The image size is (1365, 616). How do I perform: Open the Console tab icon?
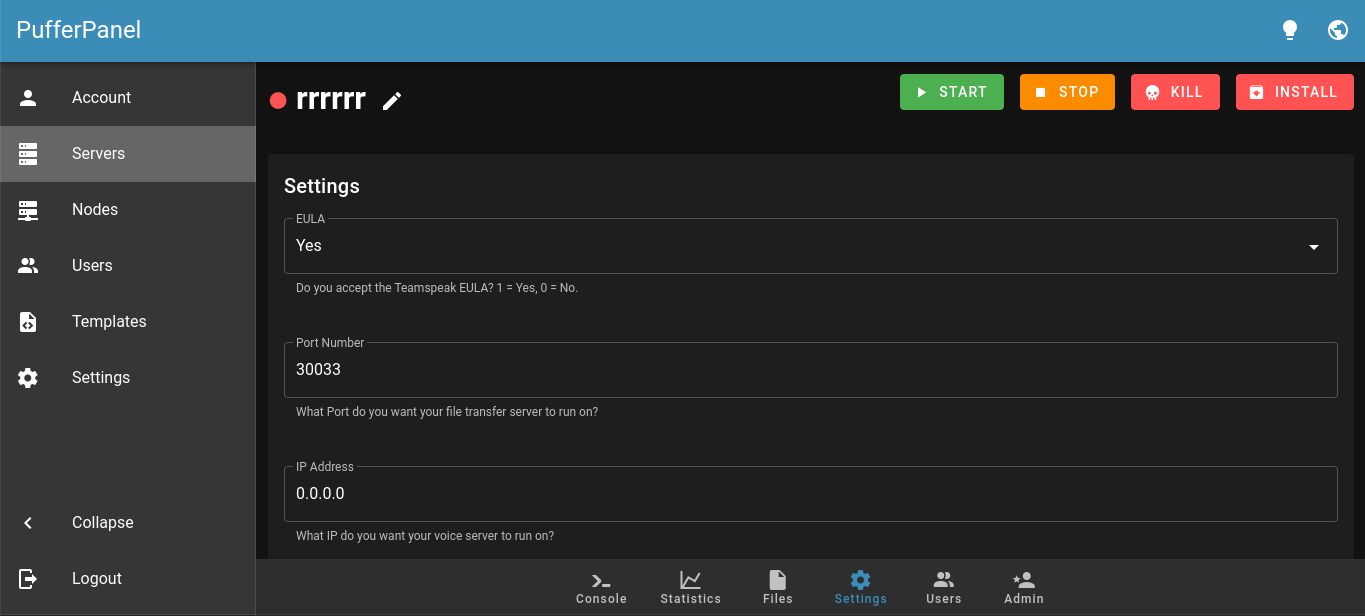[x=601, y=578]
